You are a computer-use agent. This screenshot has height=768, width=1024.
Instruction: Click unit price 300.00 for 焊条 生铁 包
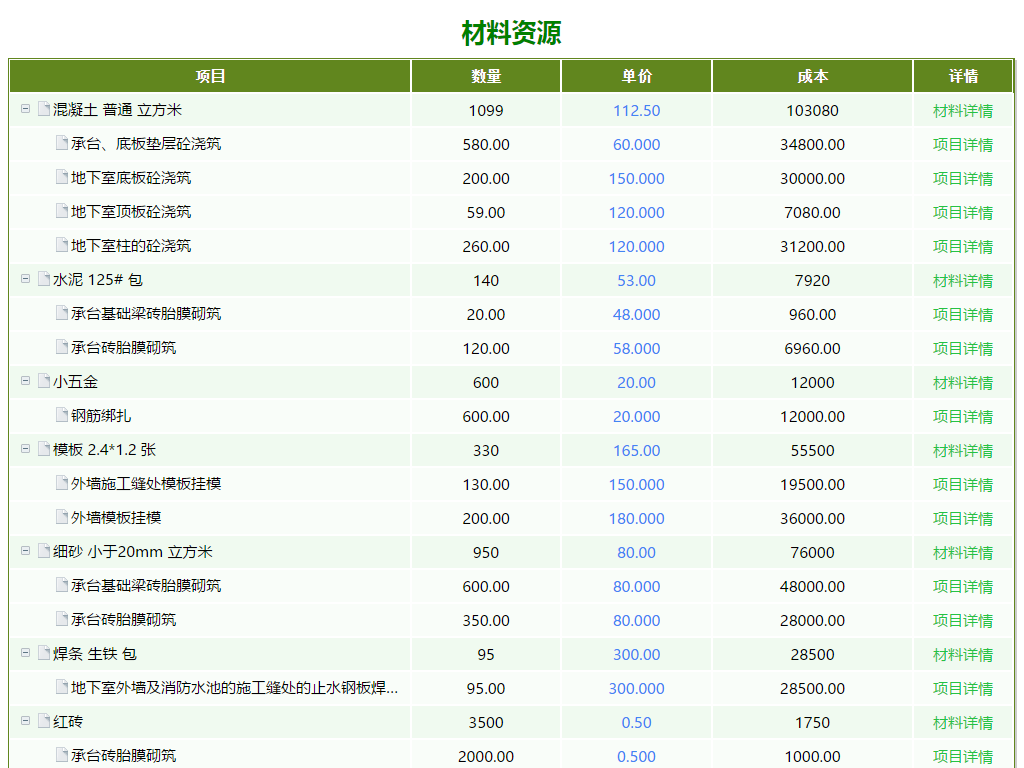click(636, 654)
